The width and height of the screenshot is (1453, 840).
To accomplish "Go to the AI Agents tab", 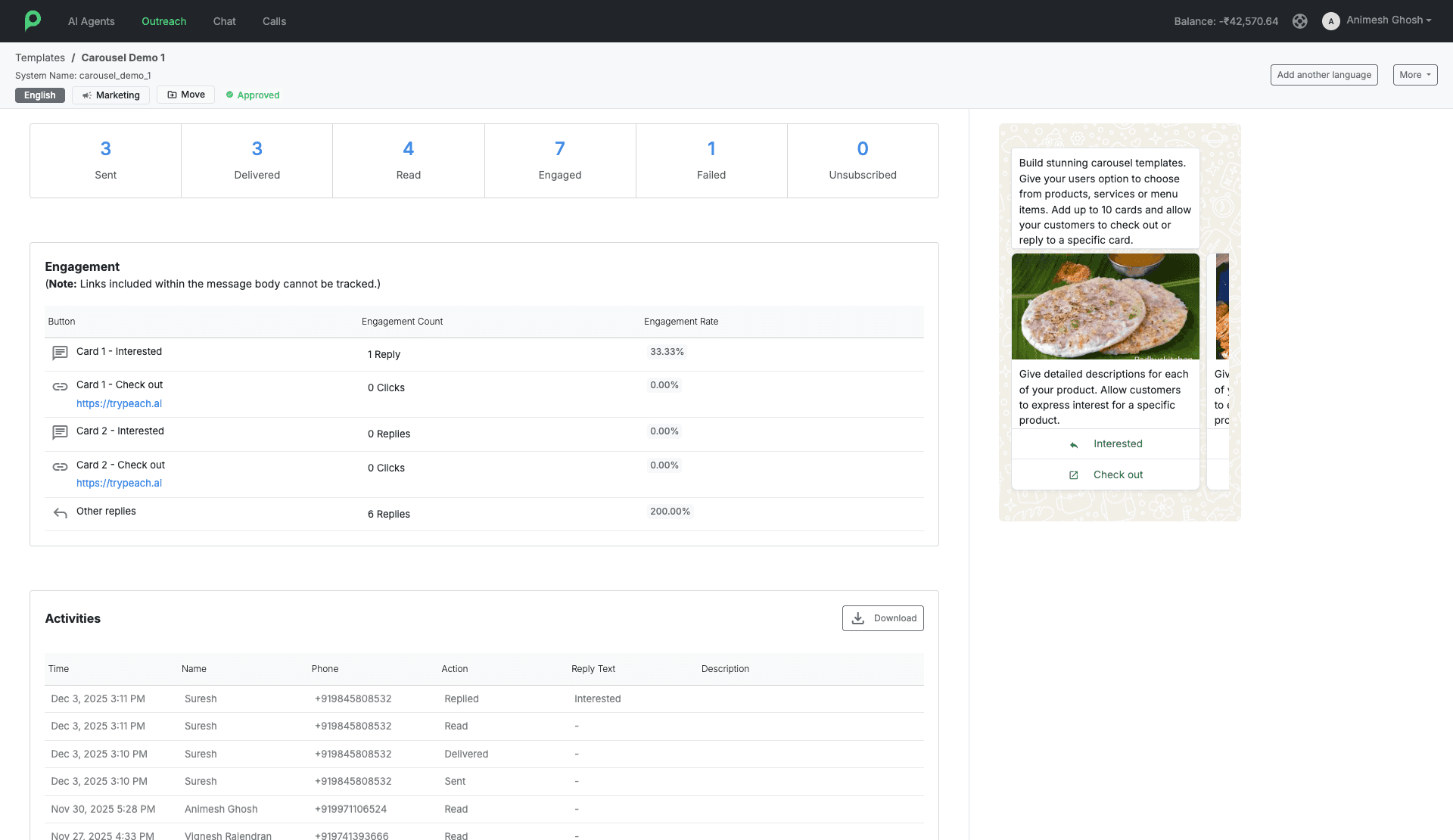I will (91, 21).
